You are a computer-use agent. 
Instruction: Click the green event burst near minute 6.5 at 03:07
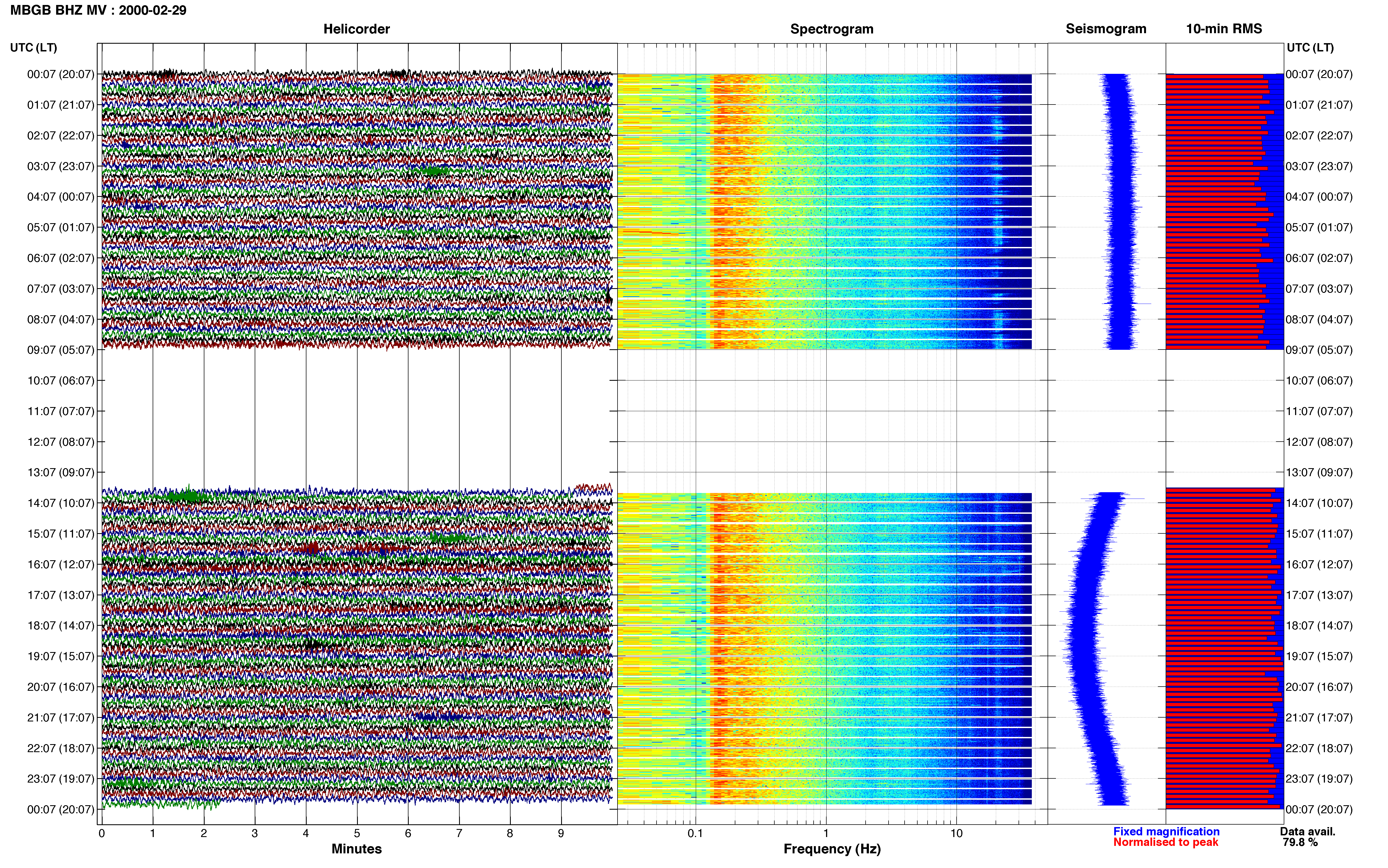(x=433, y=171)
